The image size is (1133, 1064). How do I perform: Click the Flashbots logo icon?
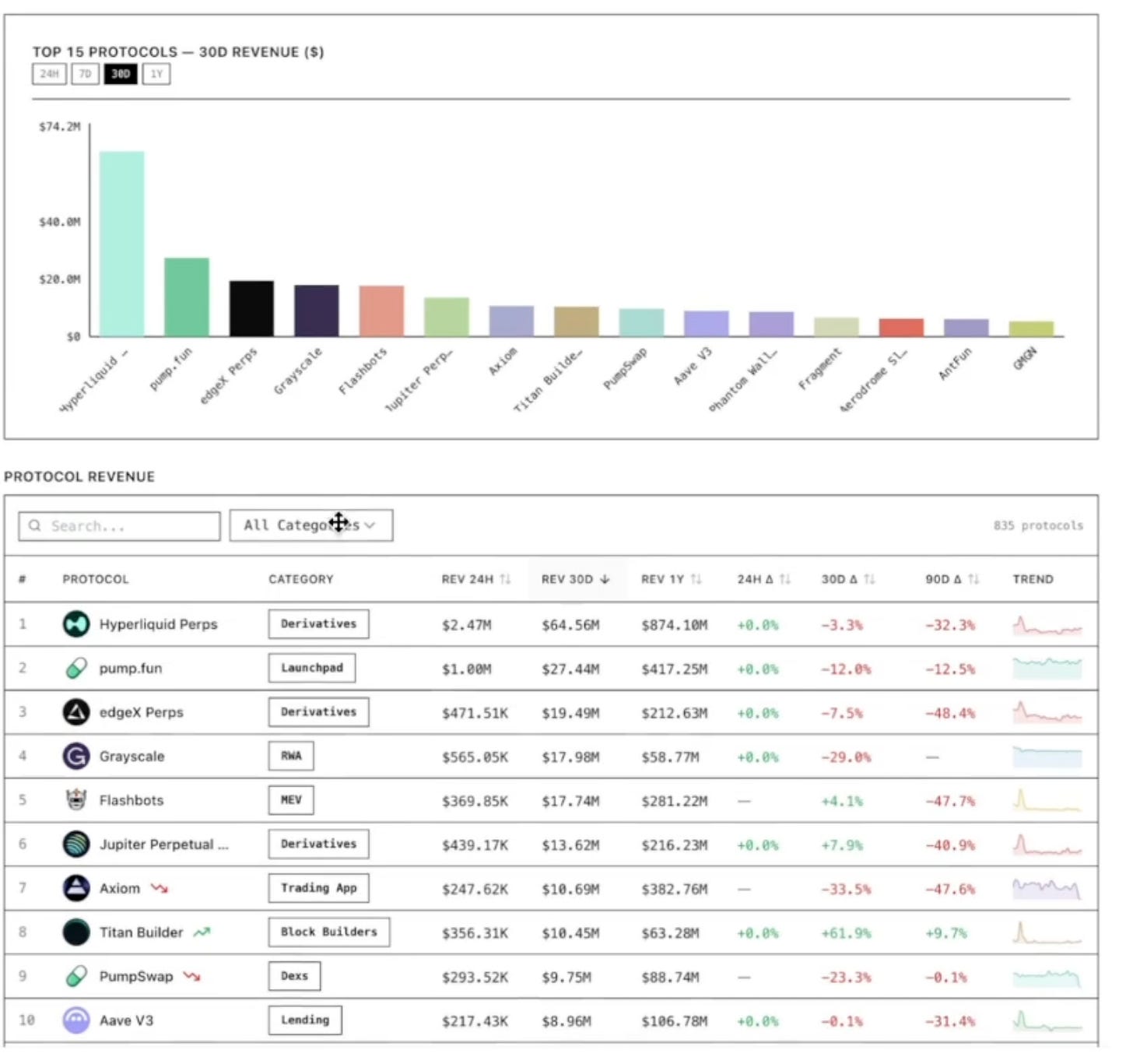76,800
